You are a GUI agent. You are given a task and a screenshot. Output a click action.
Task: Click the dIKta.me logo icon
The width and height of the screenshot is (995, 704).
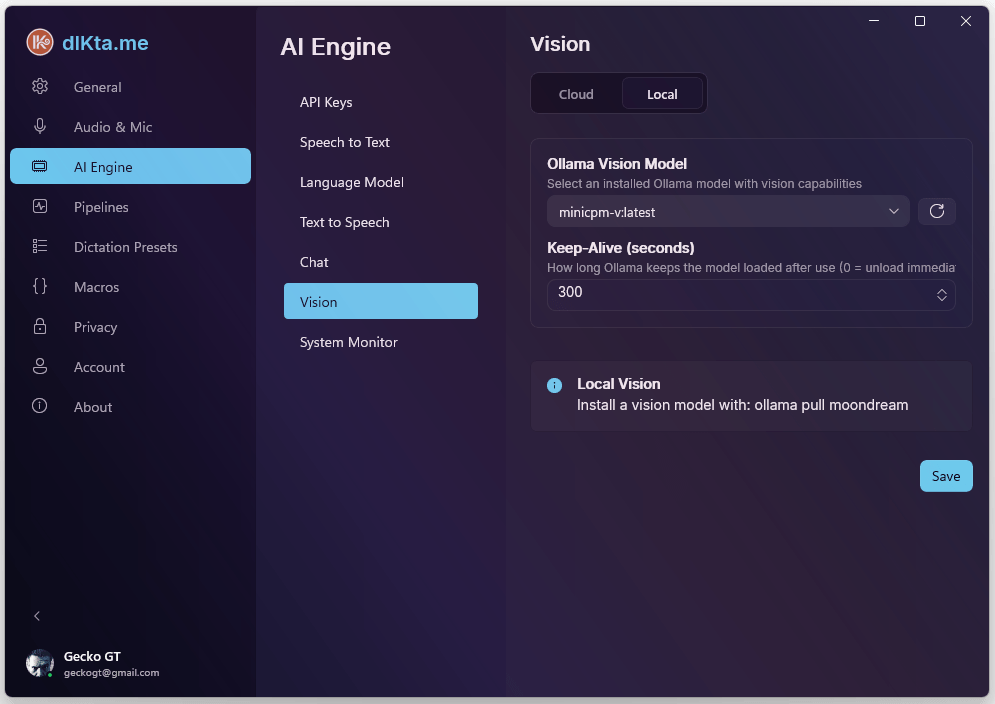40,42
